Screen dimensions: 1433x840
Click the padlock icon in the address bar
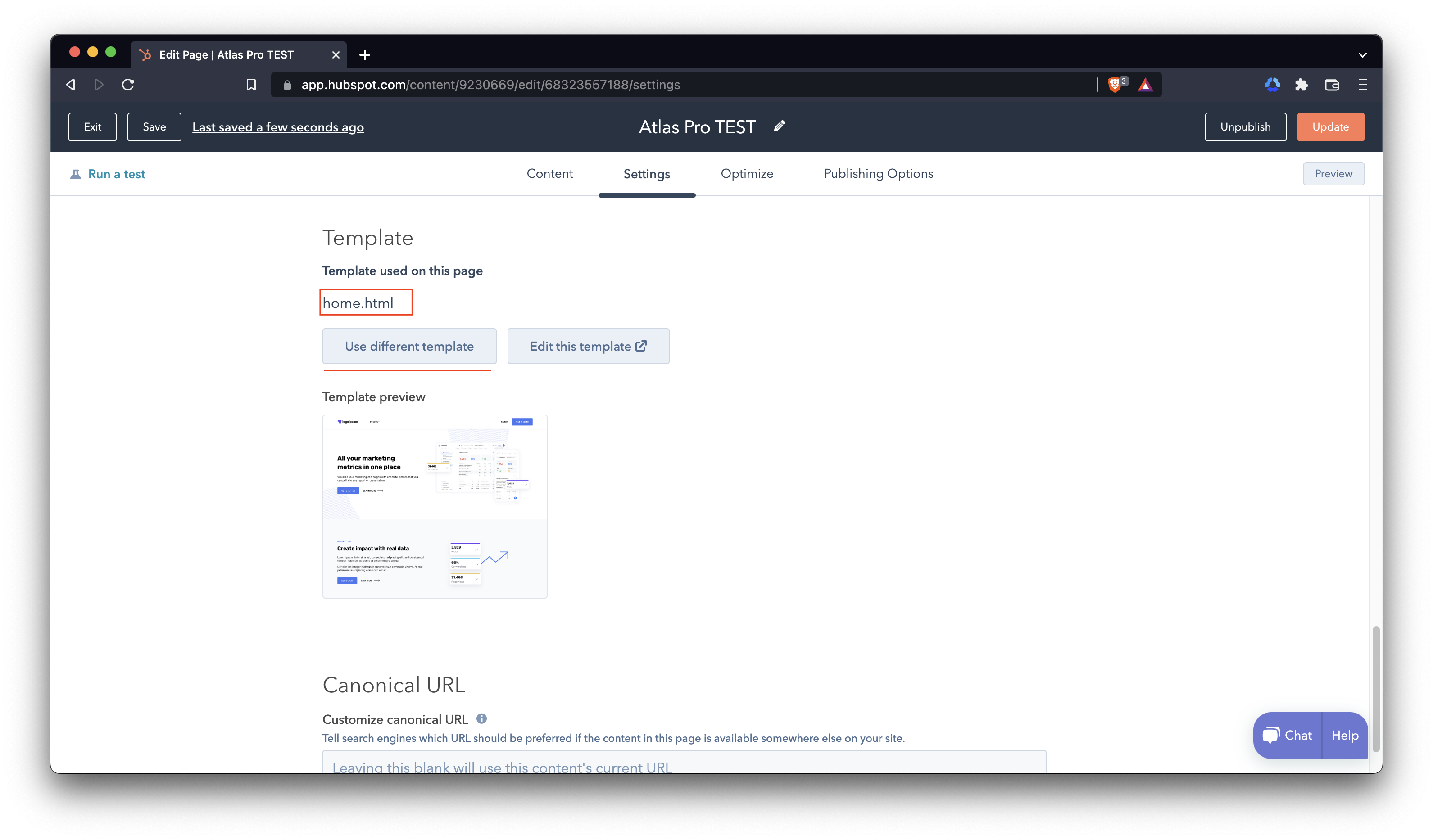coord(287,85)
